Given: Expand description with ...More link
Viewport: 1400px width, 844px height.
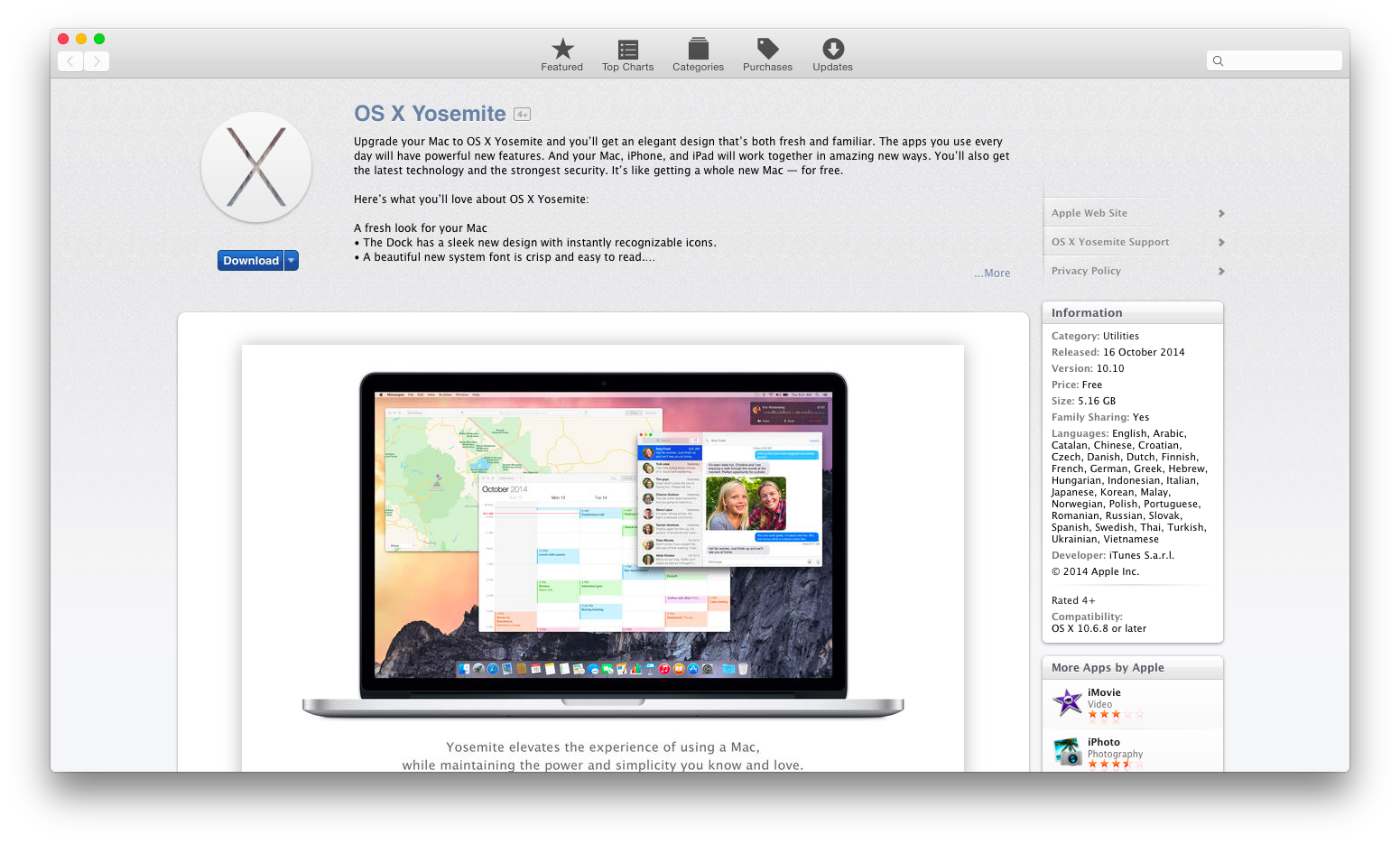Looking at the screenshot, I should click(992, 274).
